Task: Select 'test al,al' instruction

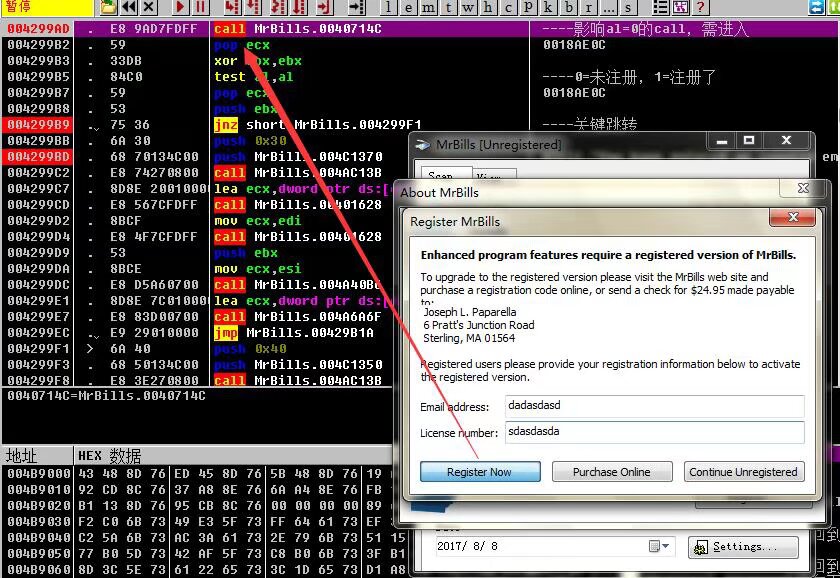Action: (x=253, y=77)
